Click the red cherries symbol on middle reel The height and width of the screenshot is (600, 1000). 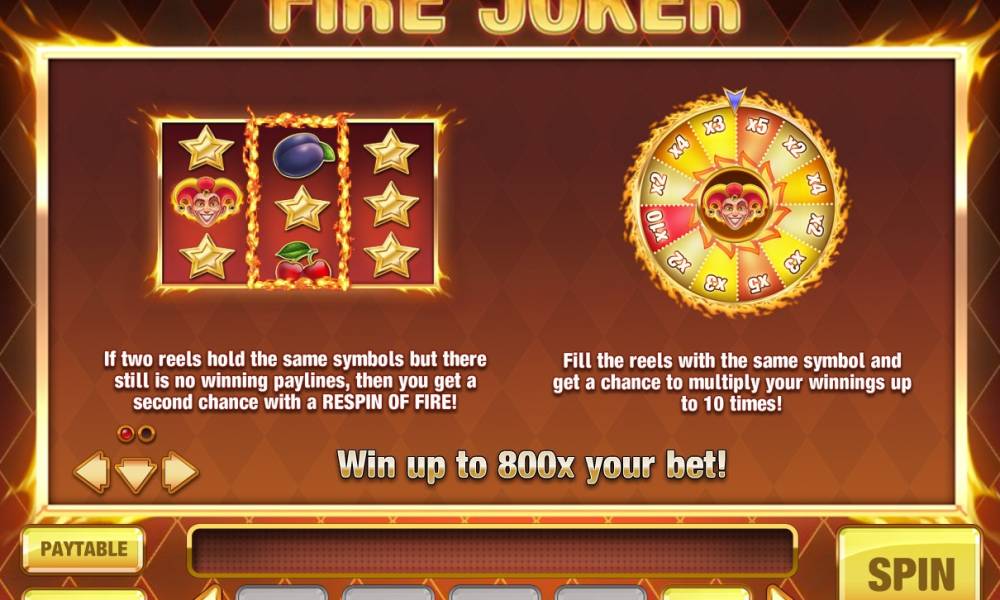pyautogui.click(x=302, y=261)
